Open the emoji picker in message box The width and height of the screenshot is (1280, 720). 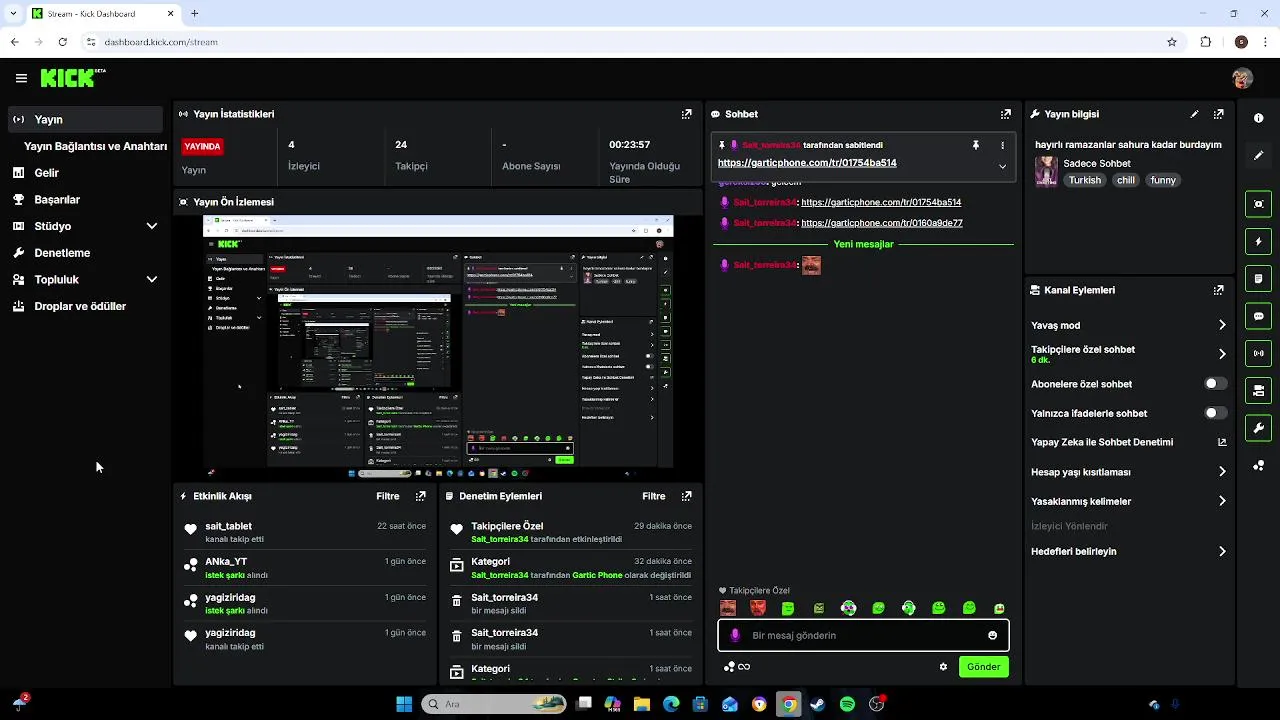coord(992,635)
